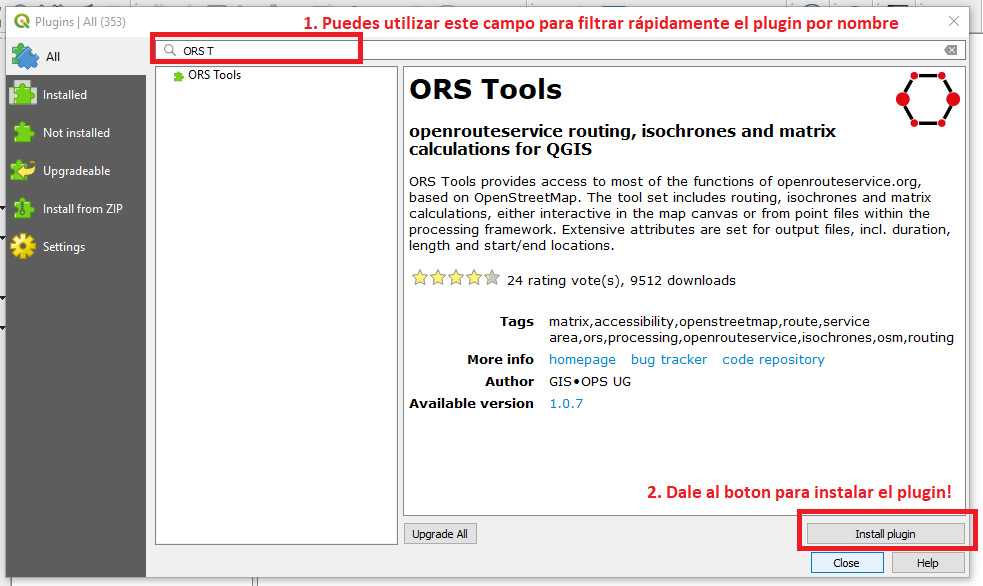Click the 'GIS•OPS UG' author text
This screenshot has width=983, height=586.
point(590,382)
